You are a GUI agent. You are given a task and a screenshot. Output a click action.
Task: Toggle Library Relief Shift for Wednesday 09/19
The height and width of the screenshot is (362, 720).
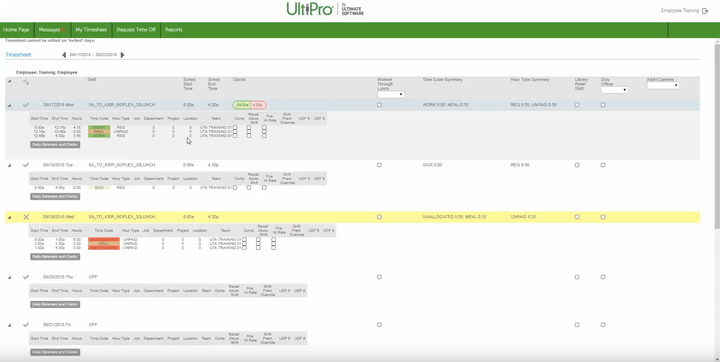coord(577,217)
